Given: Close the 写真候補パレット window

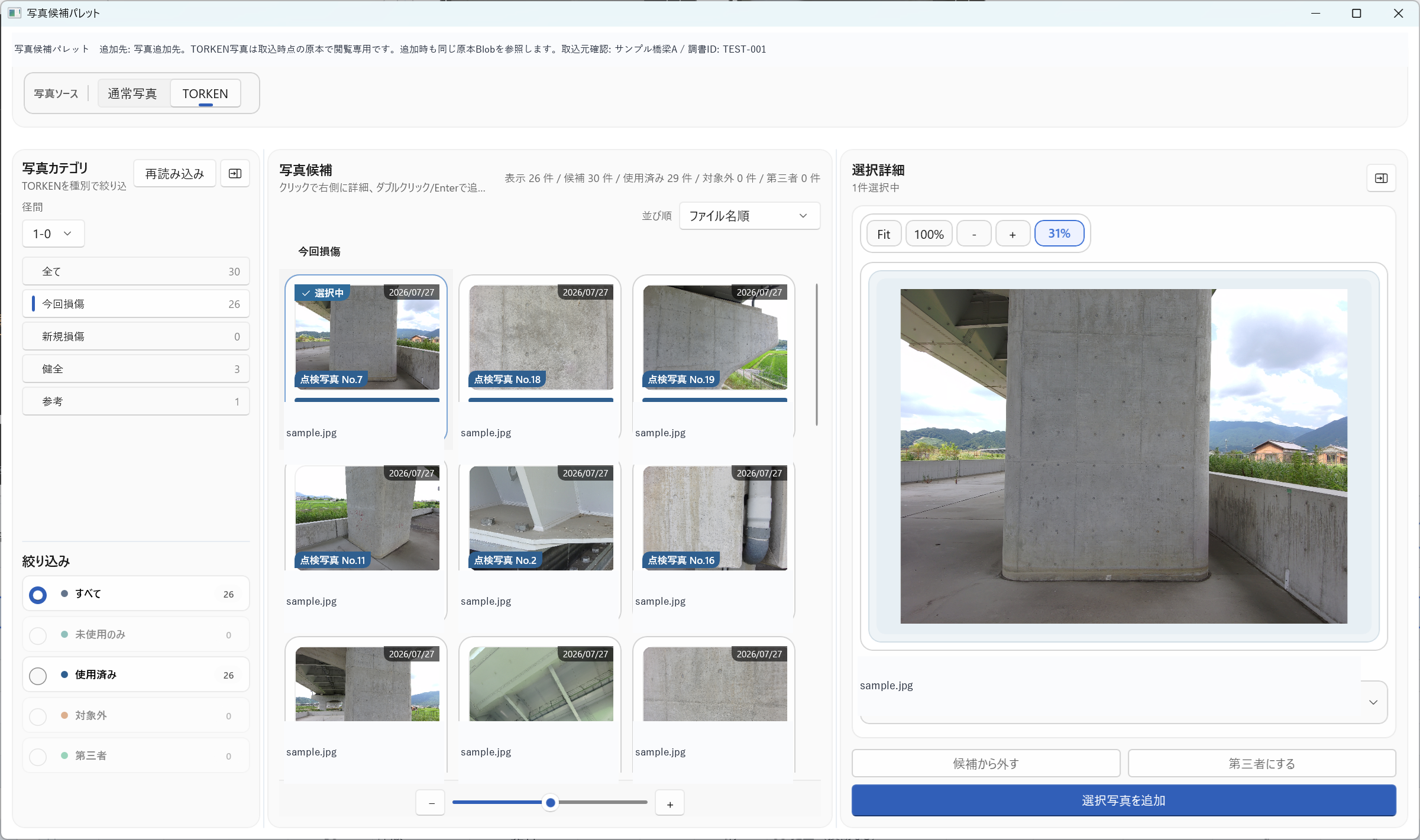Looking at the screenshot, I should (x=1398, y=13).
